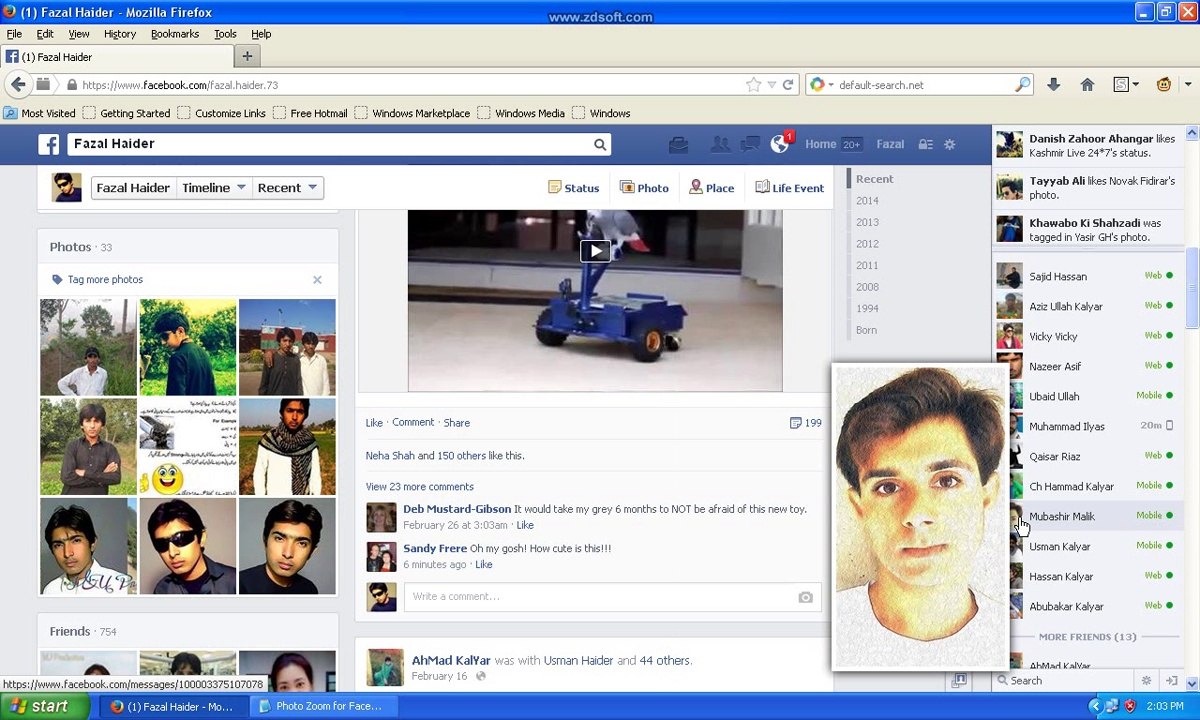
Task: Open Firefox downloads arrow icon
Action: coord(1053,85)
